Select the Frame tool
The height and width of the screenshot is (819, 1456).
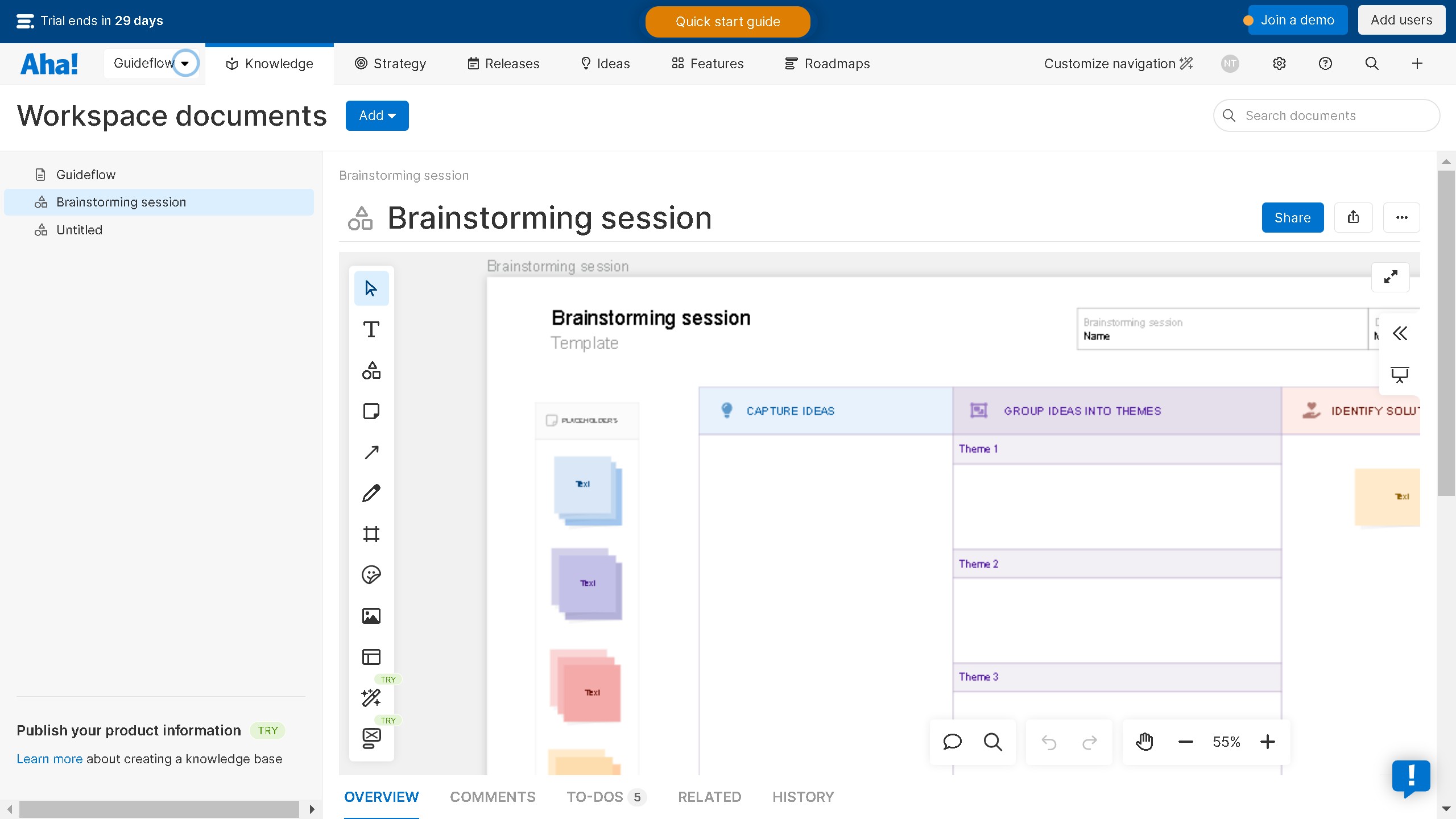tap(371, 534)
